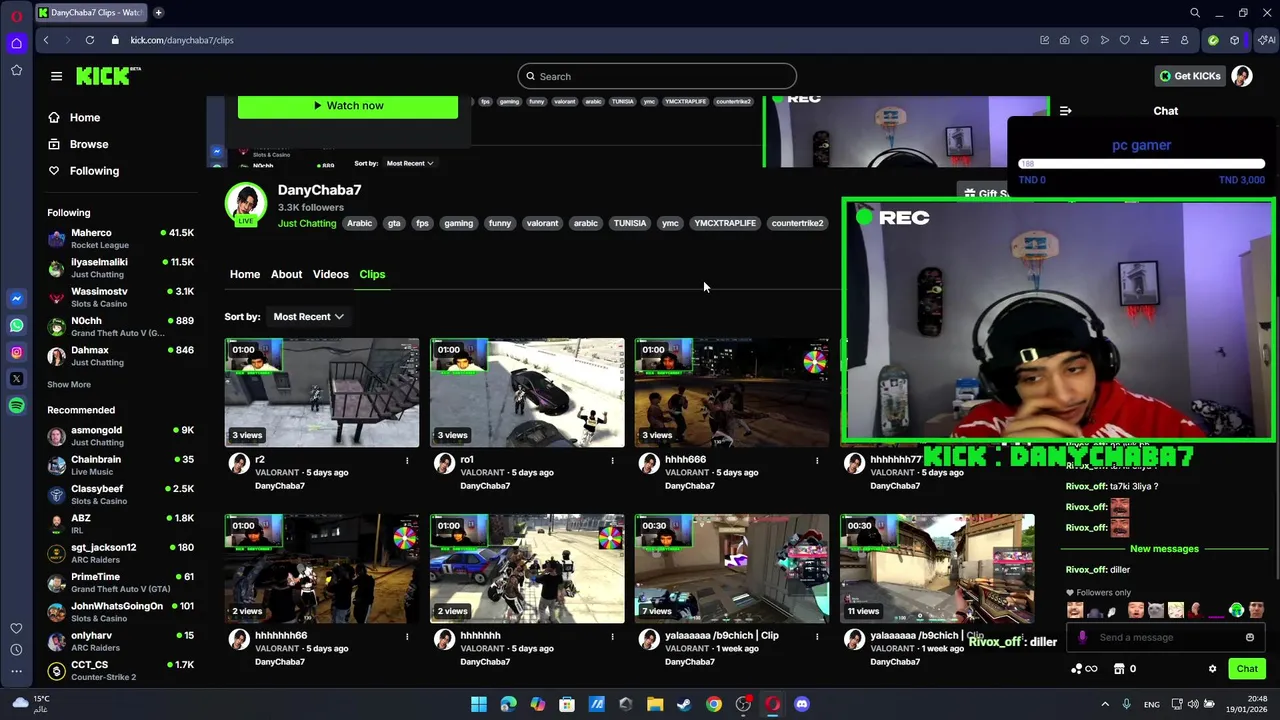Open the X (Twitter) sidebar icon
Screen dimensions: 1280x720
16,379
